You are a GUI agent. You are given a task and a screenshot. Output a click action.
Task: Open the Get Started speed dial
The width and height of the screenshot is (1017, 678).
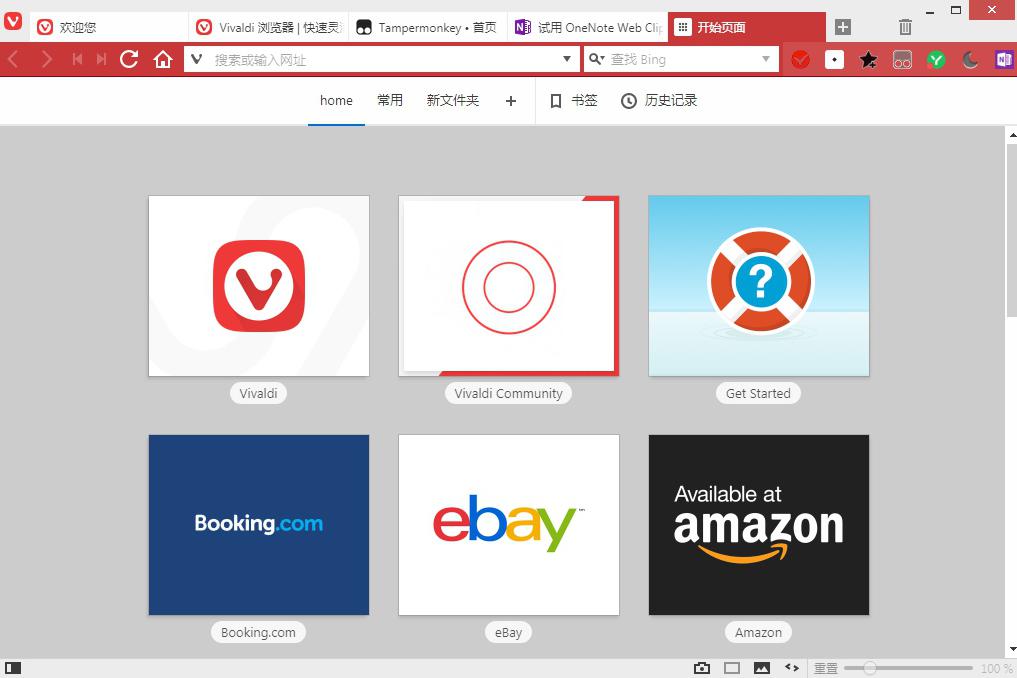759,286
